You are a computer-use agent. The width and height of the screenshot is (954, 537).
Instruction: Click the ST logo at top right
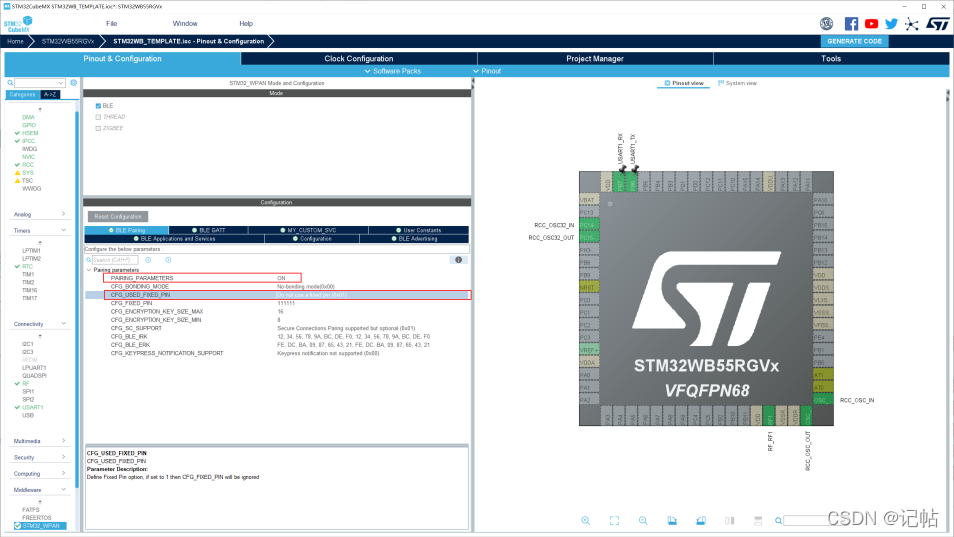tap(938, 24)
